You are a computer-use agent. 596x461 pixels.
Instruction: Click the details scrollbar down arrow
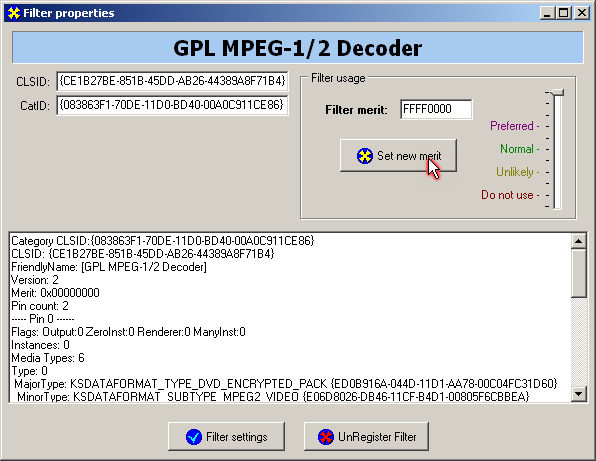point(579,394)
